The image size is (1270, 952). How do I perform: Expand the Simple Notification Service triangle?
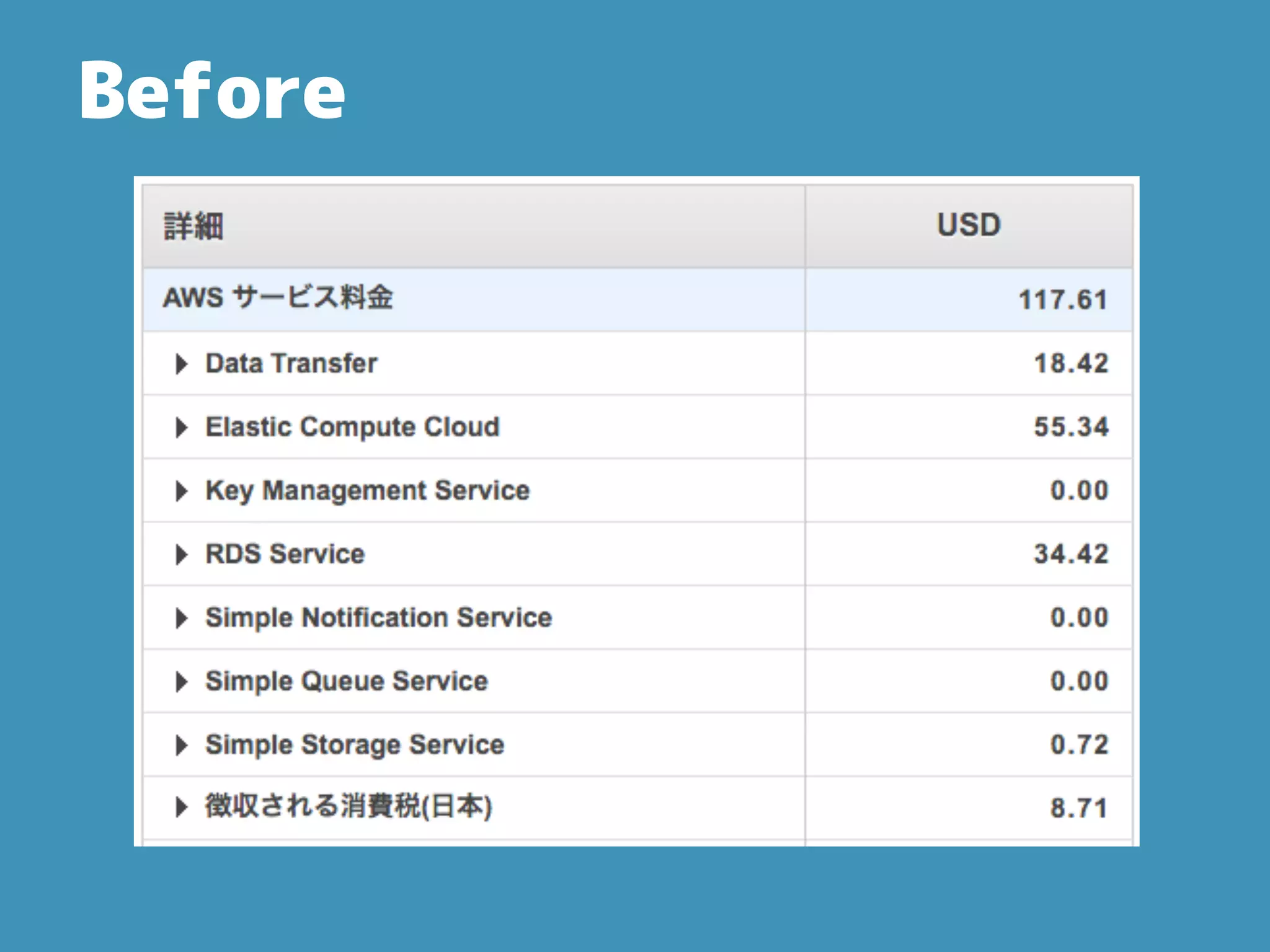181,618
